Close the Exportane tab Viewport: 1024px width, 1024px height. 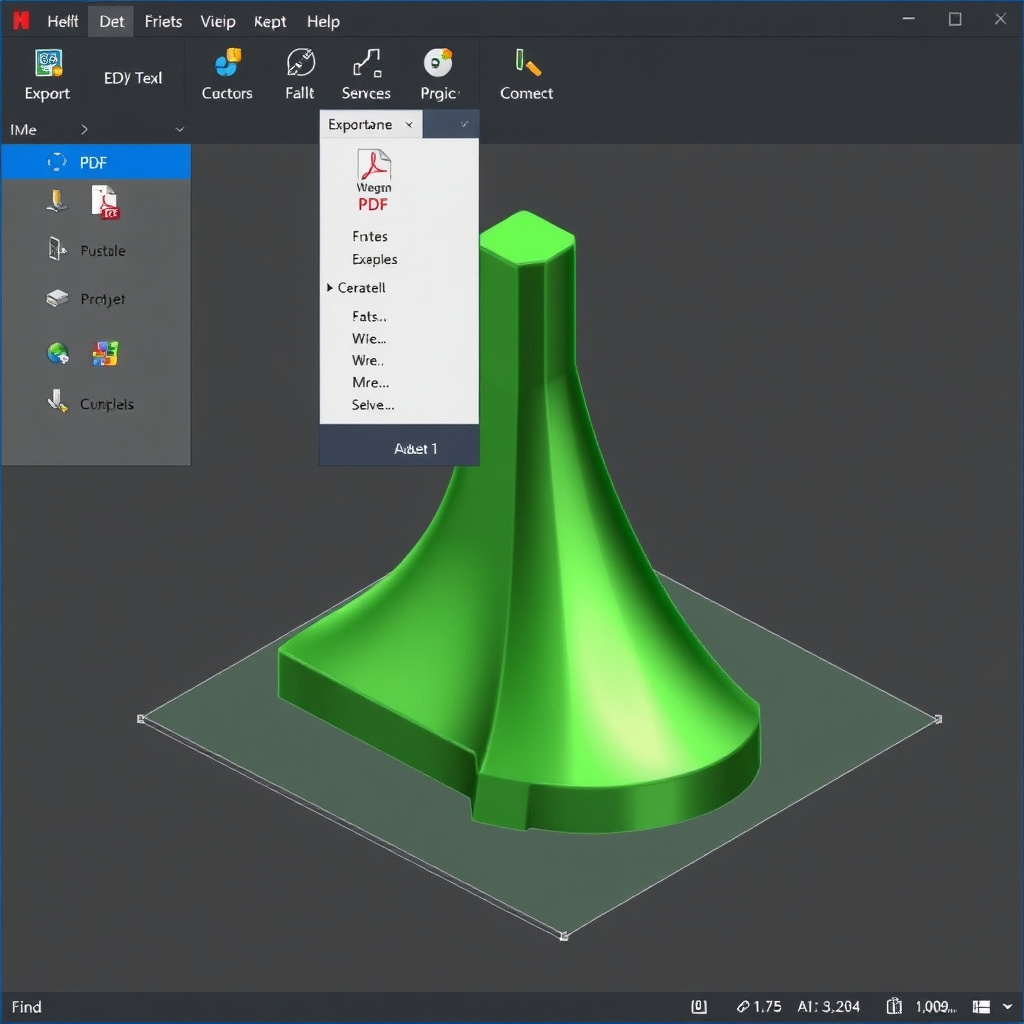click(x=409, y=124)
